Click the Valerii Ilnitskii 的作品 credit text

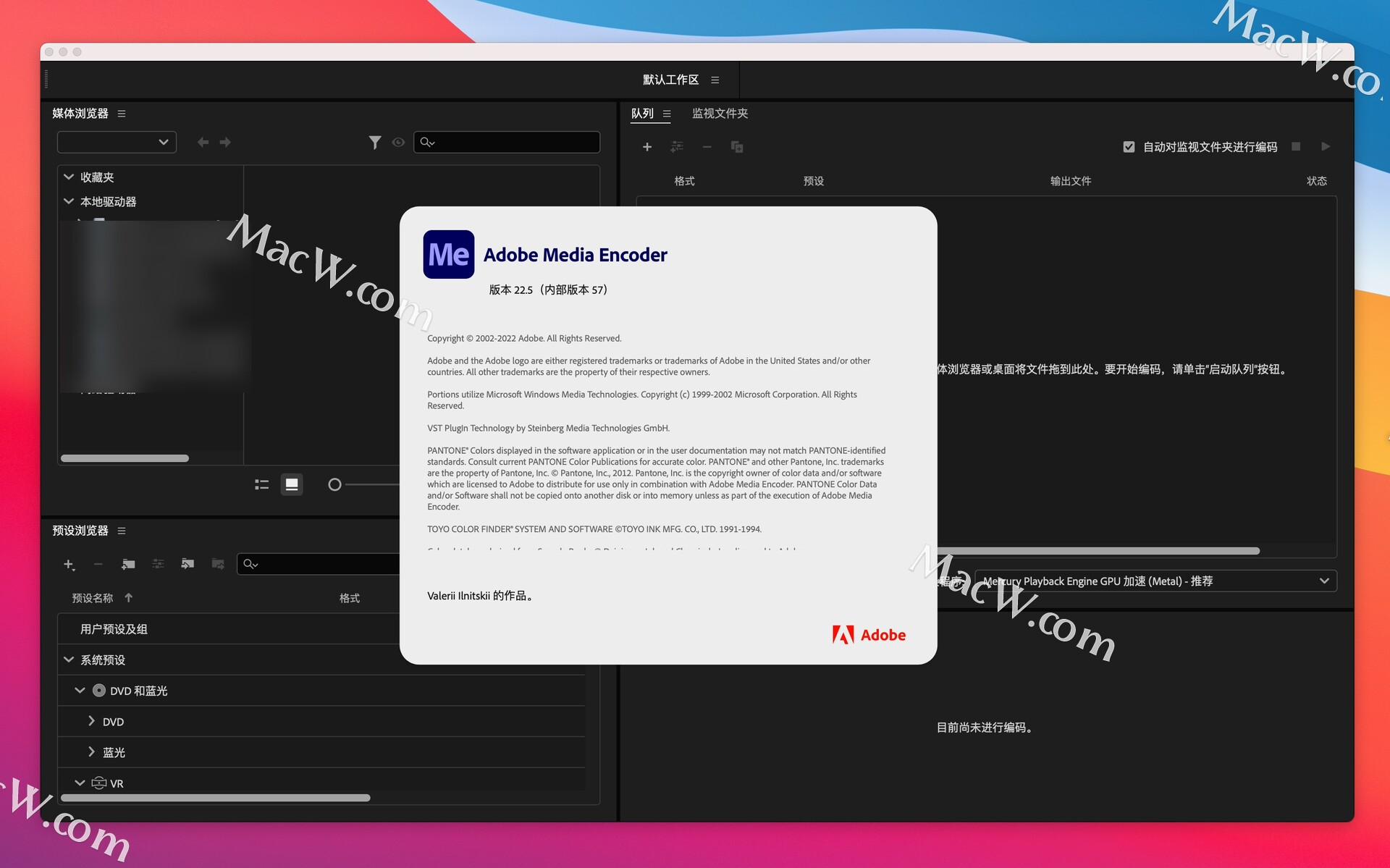coord(481,596)
